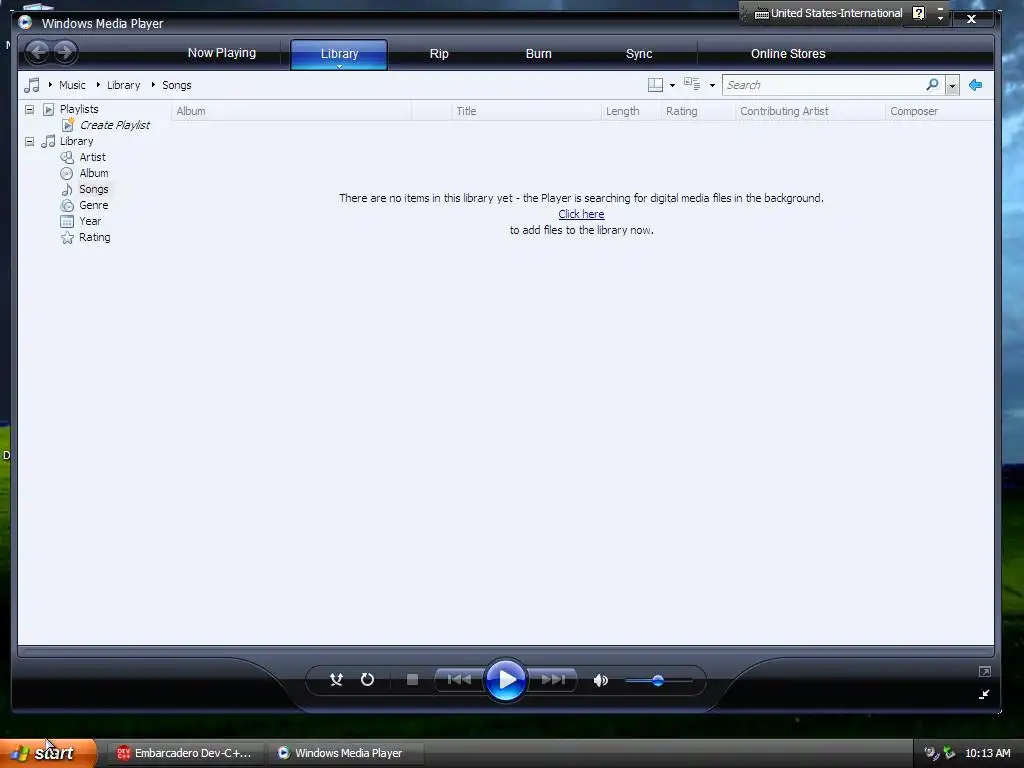The height and width of the screenshot is (768, 1024).
Task: Switch to full screen view icon
Action: 985,671
